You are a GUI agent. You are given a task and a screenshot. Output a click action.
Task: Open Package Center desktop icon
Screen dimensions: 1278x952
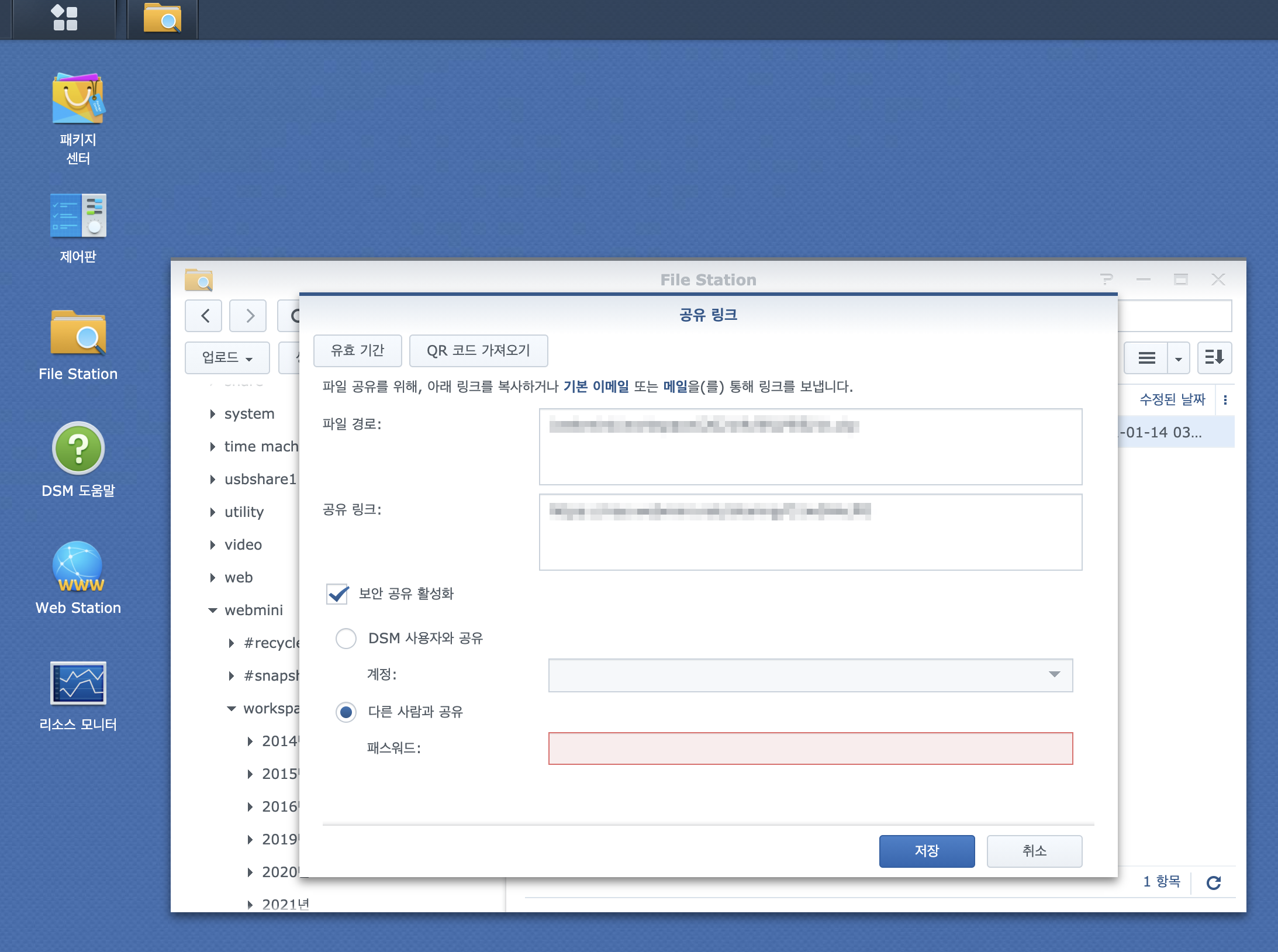click(78, 99)
